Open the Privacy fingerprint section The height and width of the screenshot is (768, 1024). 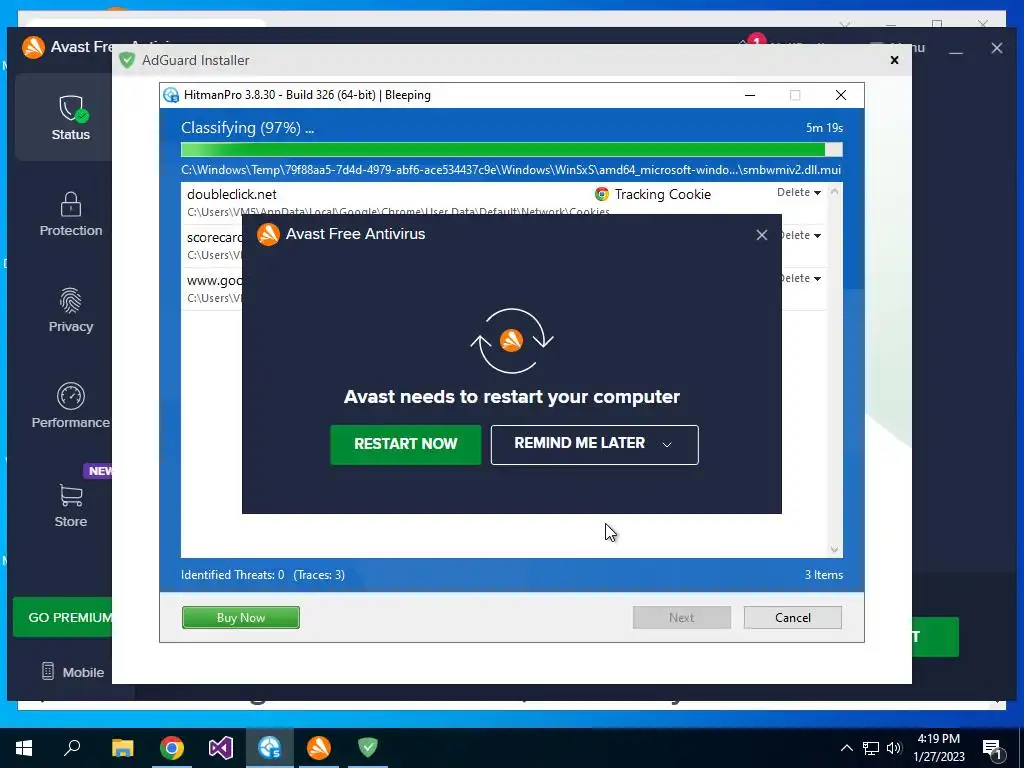coord(71,310)
